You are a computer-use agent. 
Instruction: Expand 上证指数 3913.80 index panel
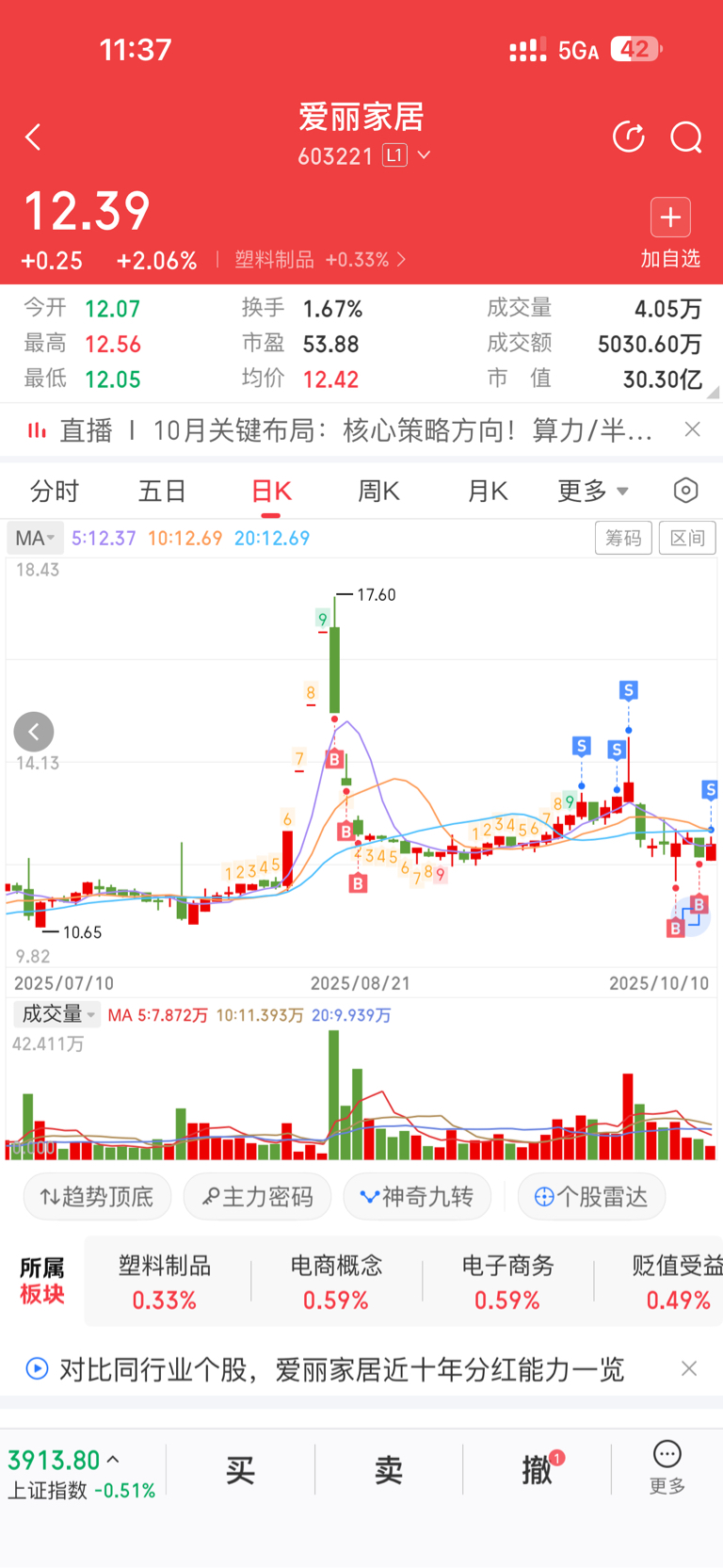coord(82,1474)
